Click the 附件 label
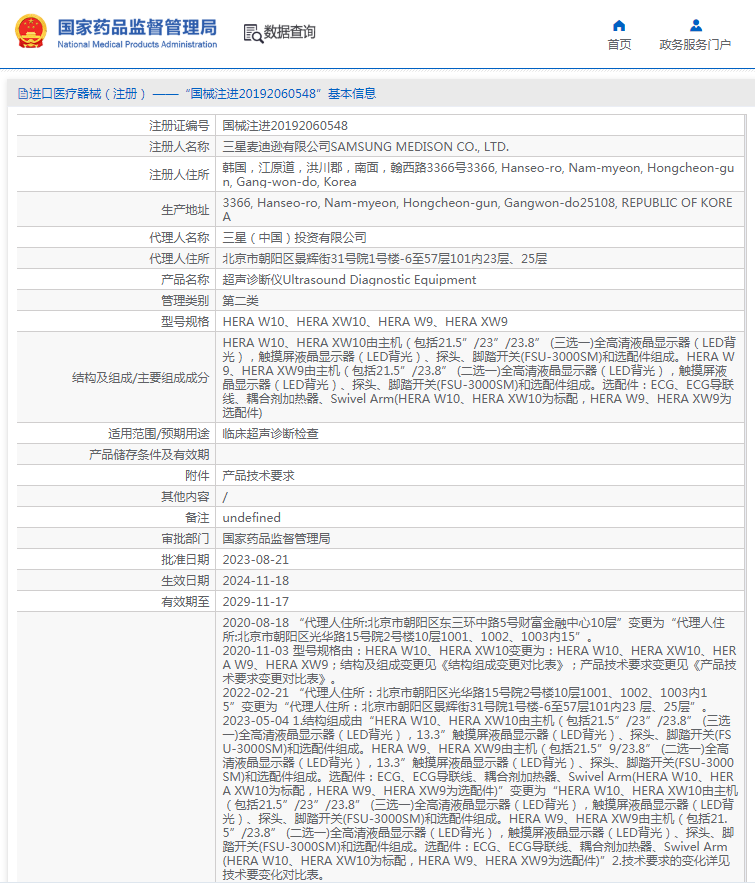The image size is (755, 883). pyautogui.click(x=197, y=476)
